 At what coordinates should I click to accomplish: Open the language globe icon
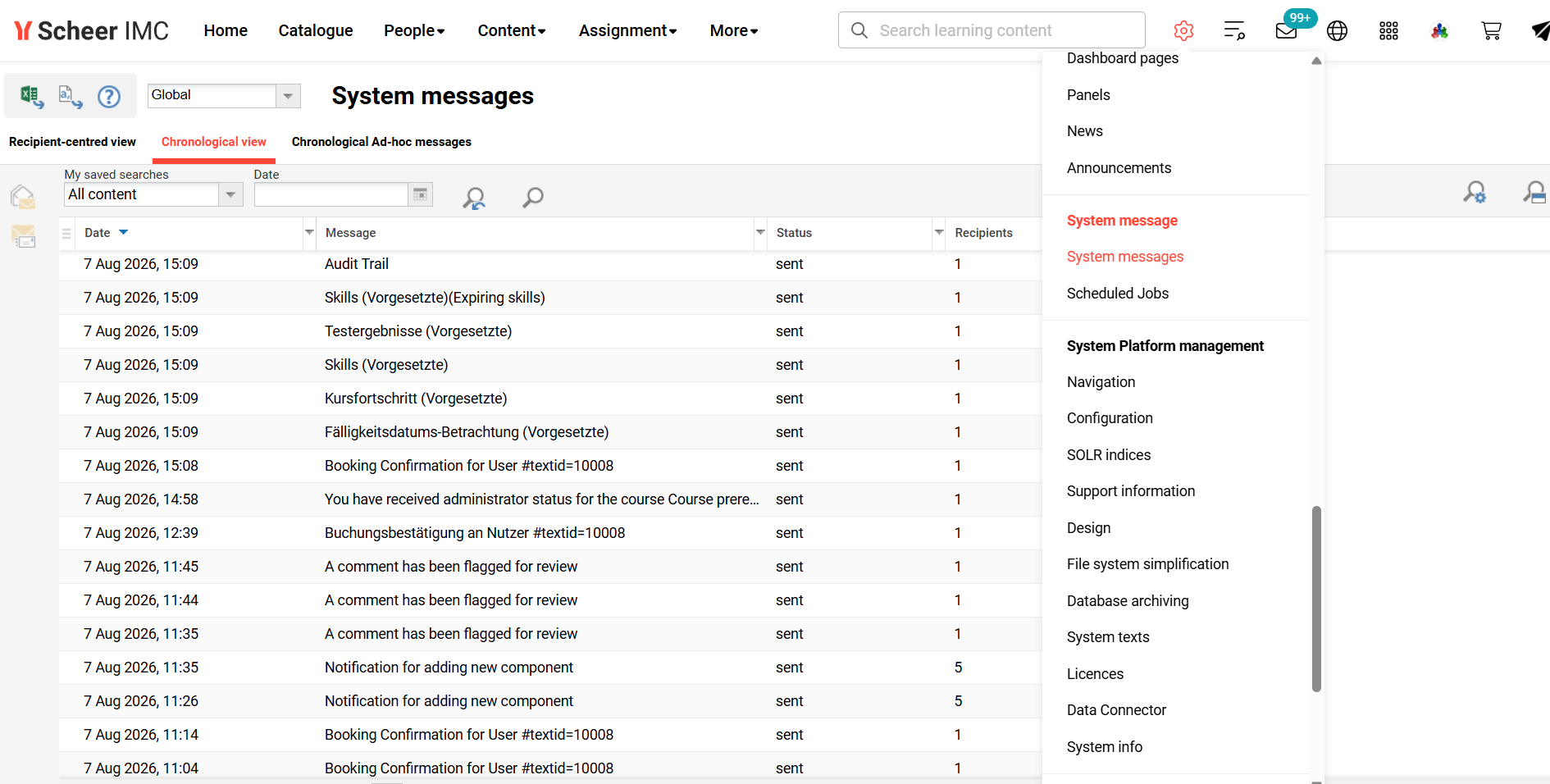point(1337,30)
